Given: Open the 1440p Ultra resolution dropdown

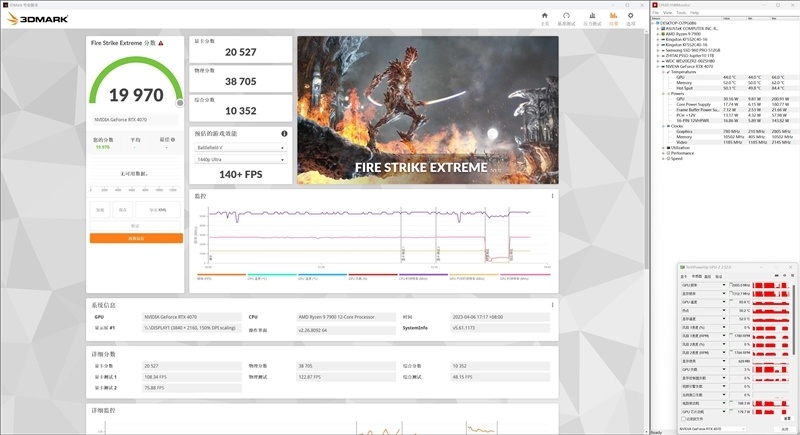Looking at the screenshot, I should (240, 159).
